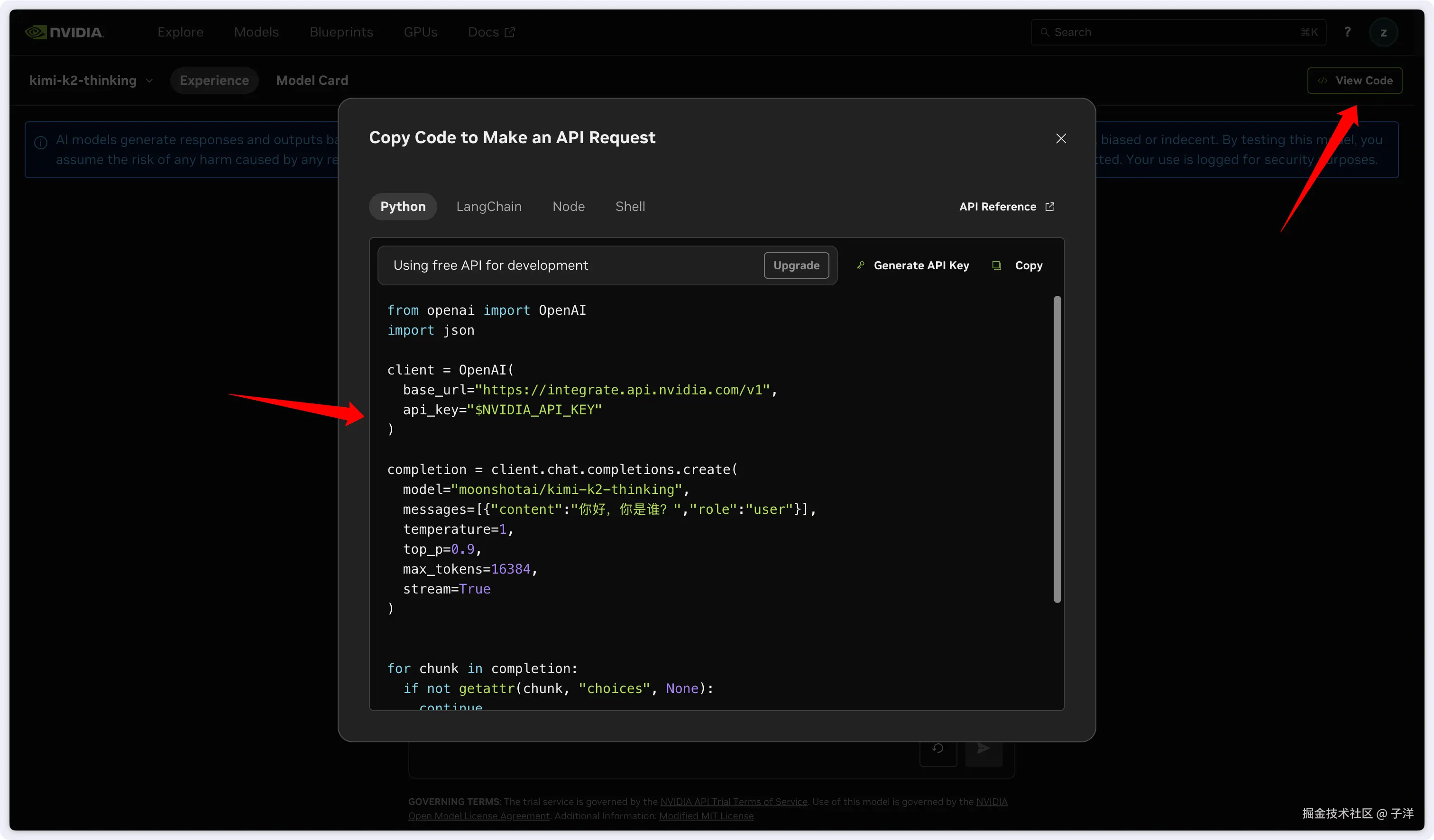Screen dimensions: 1434x840
Task: Select the Python code tab
Action: coord(402,207)
